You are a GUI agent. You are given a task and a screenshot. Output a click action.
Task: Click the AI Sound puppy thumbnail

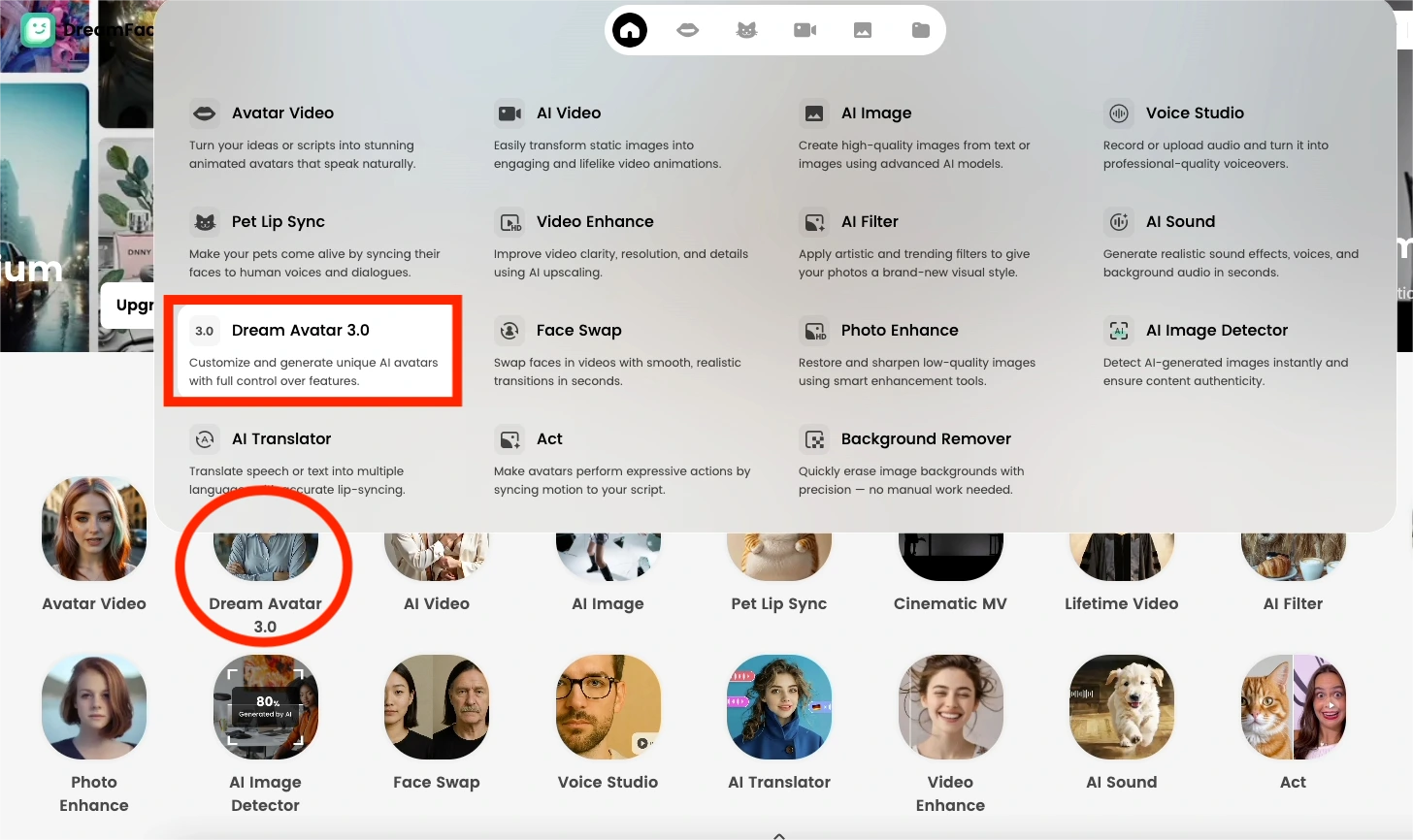point(1121,707)
